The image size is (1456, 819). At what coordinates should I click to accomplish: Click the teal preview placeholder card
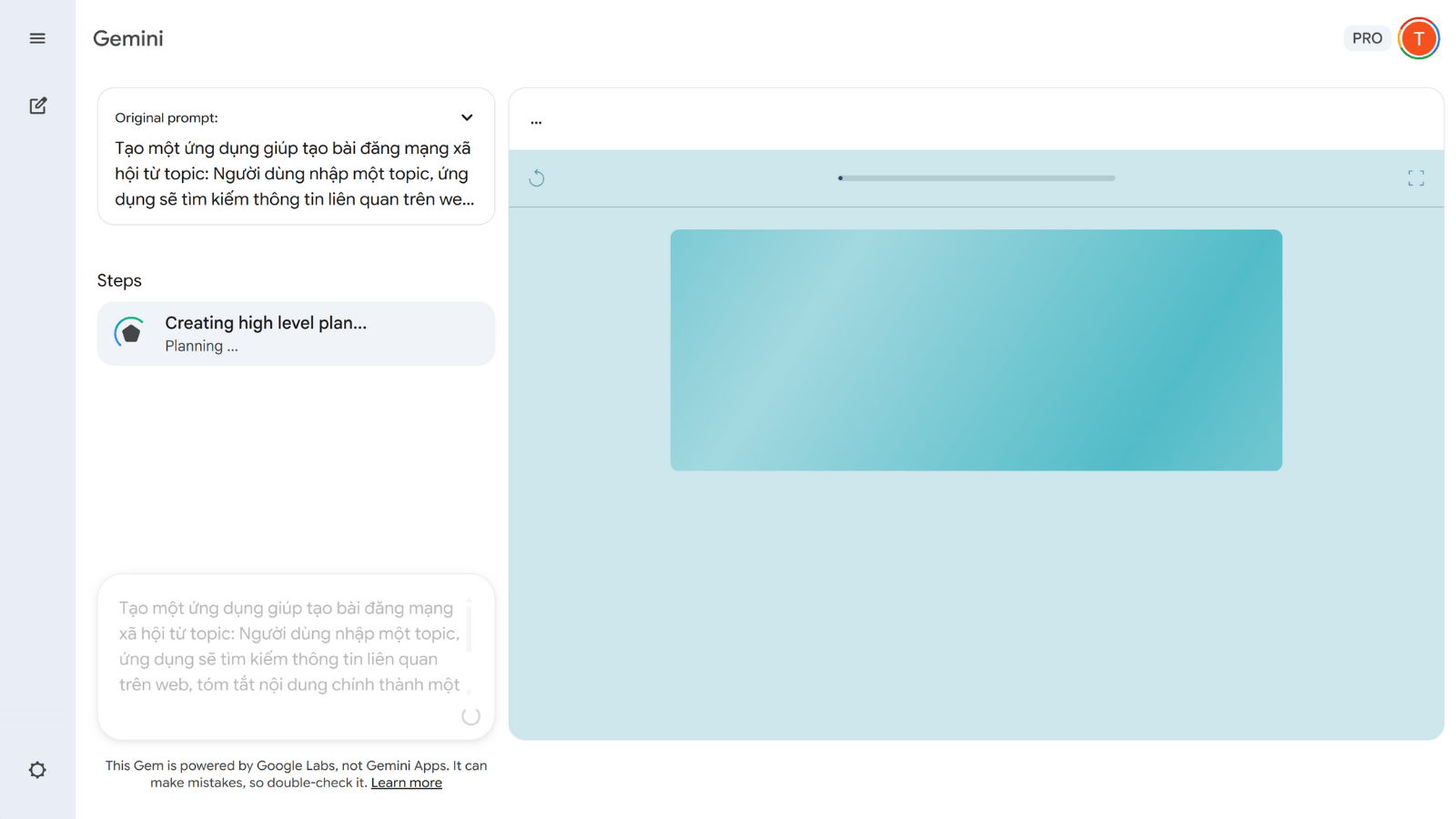click(976, 350)
